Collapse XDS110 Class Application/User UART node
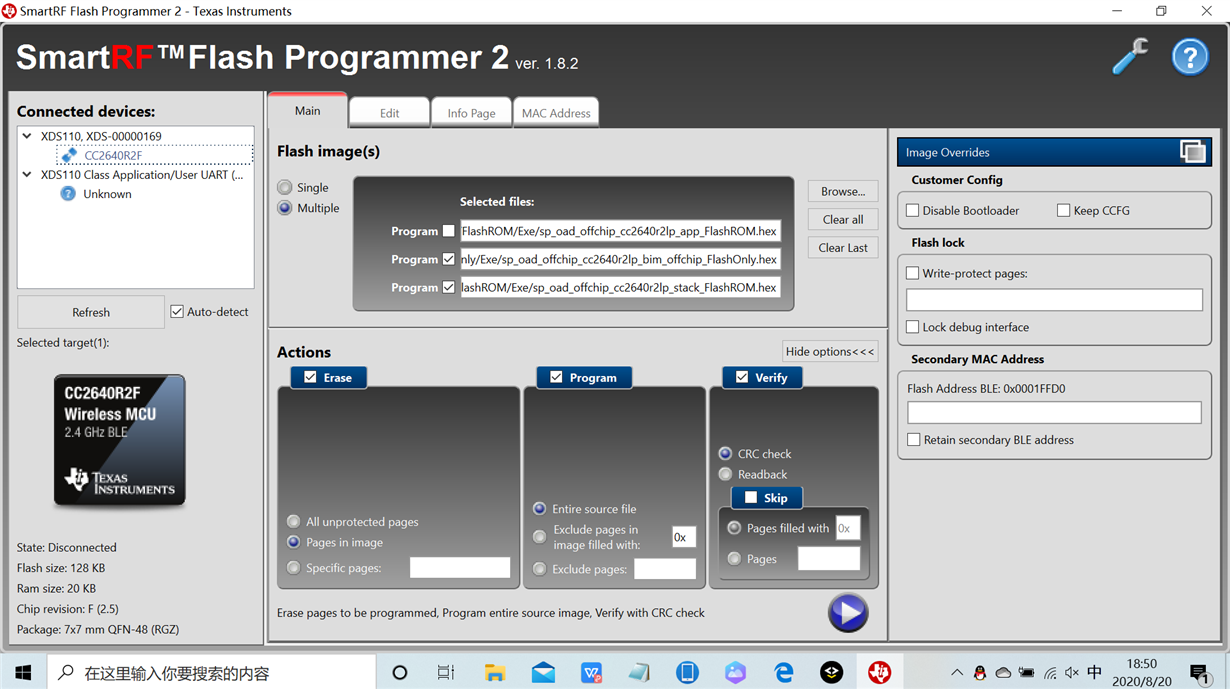Viewport: 1230px width, 689px height. [x=27, y=174]
